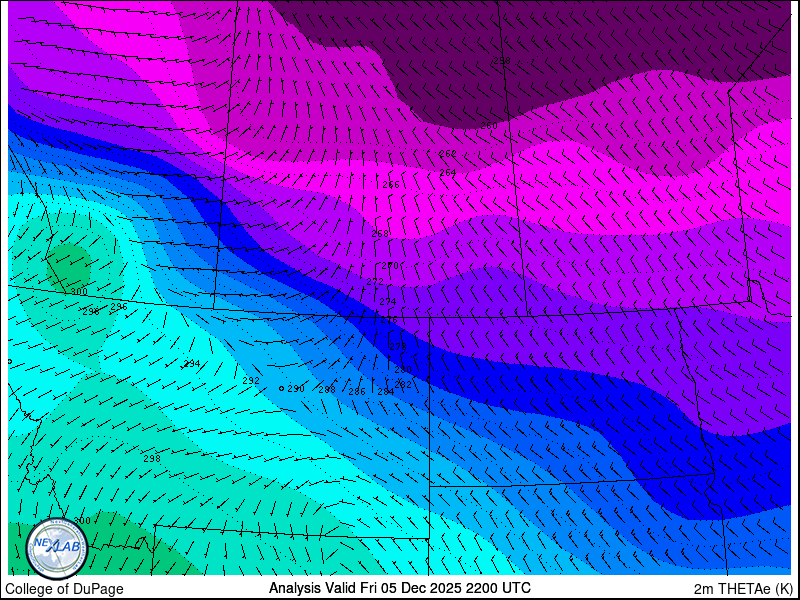Select the 260 contour label

point(489,126)
